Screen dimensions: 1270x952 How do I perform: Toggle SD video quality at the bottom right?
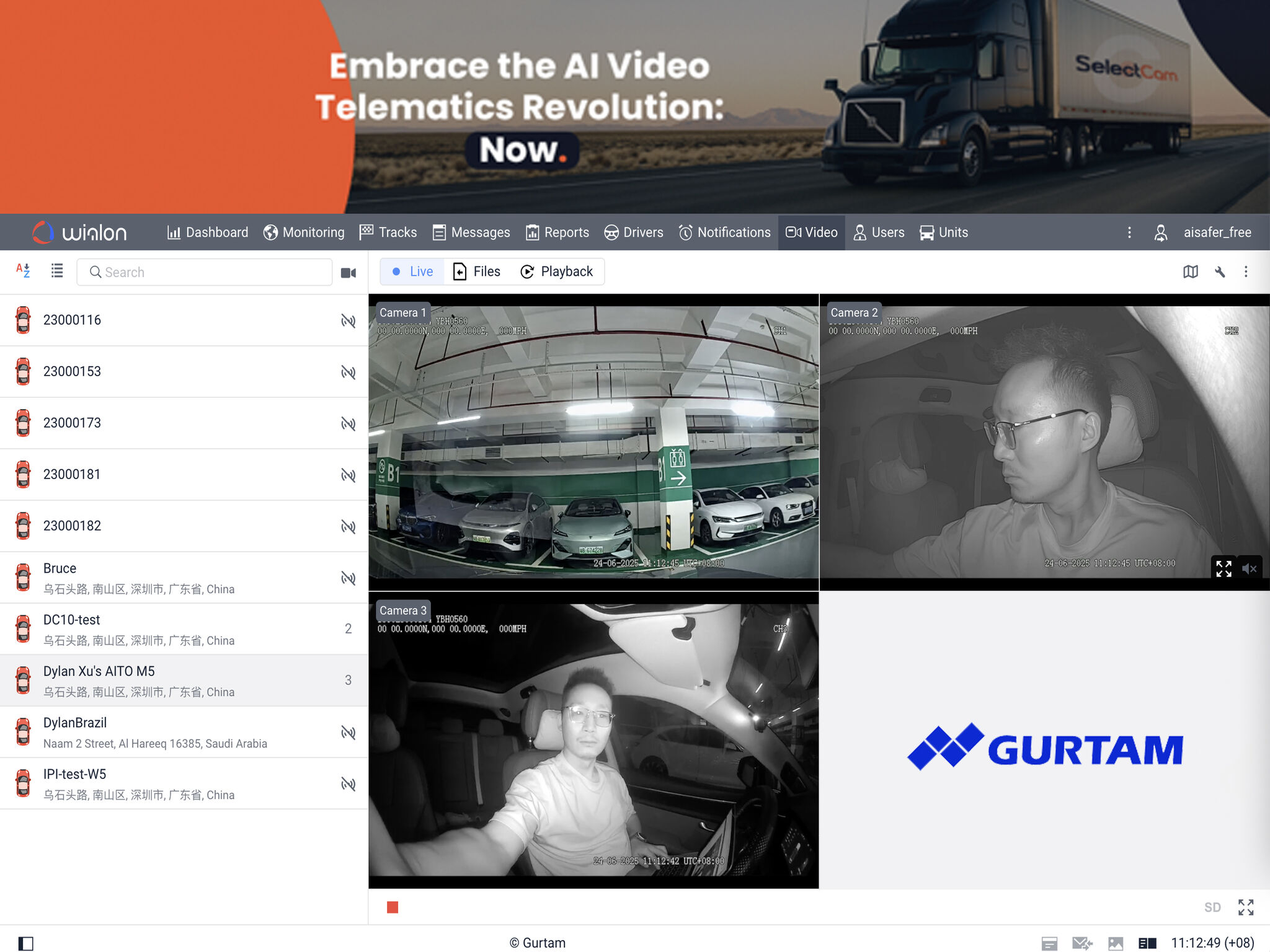click(1212, 907)
